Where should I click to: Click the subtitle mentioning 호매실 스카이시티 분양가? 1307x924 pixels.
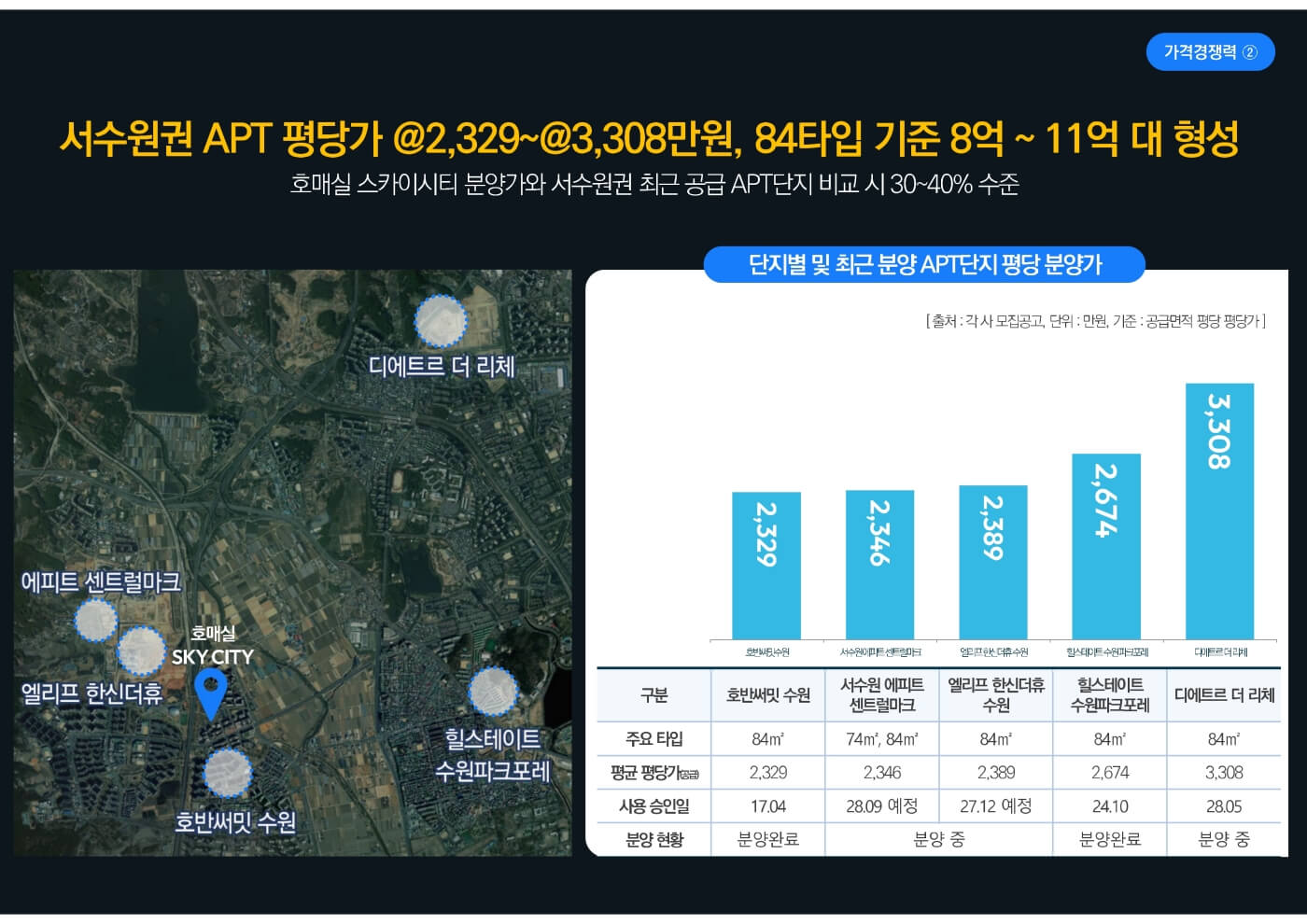[653, 184]
